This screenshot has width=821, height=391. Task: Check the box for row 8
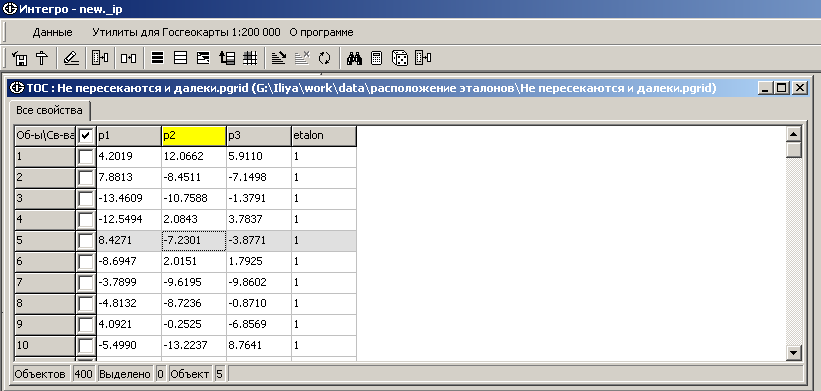click(86, 304)
